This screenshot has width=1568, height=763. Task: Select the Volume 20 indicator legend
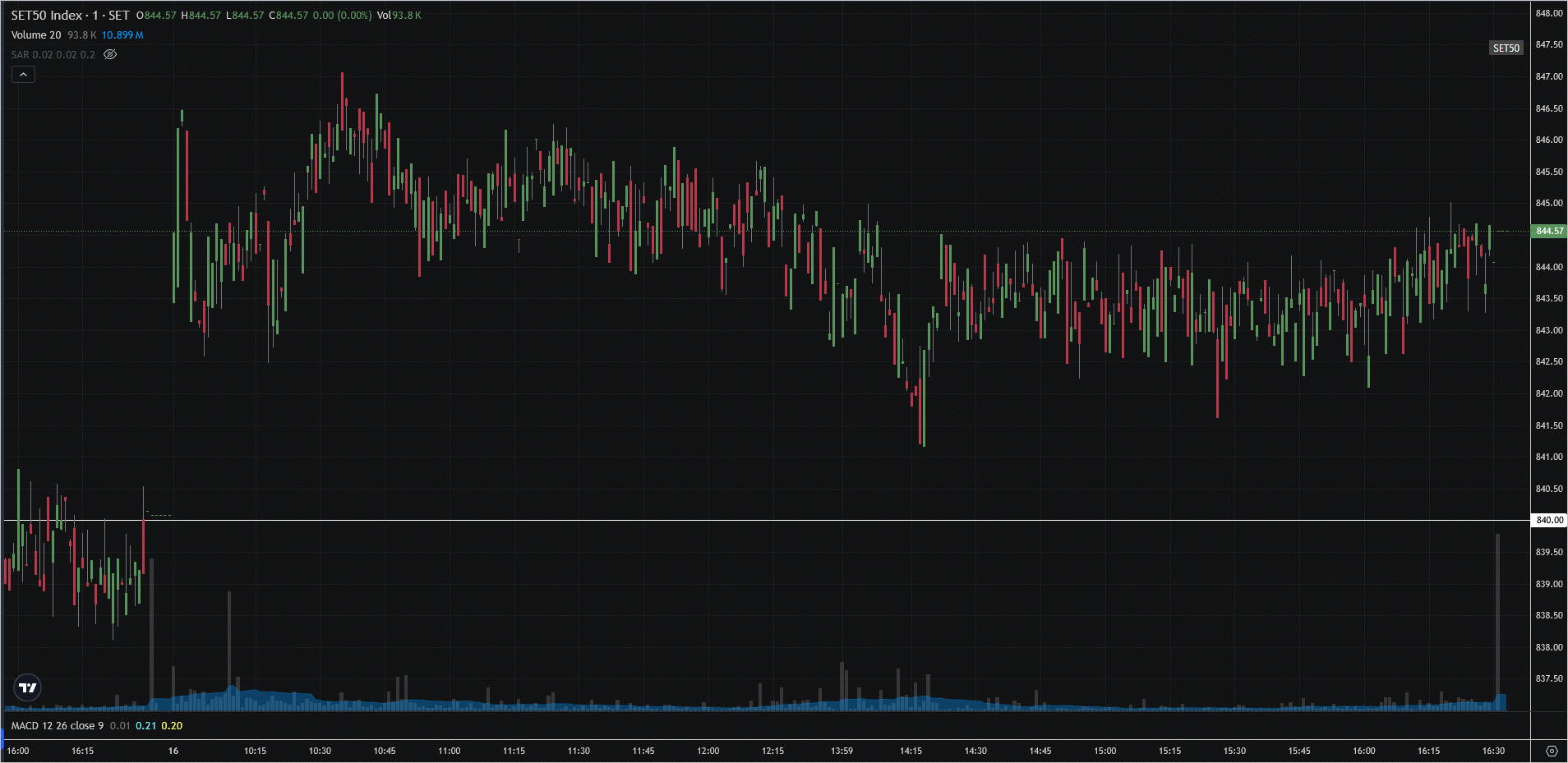pos(36,35)
